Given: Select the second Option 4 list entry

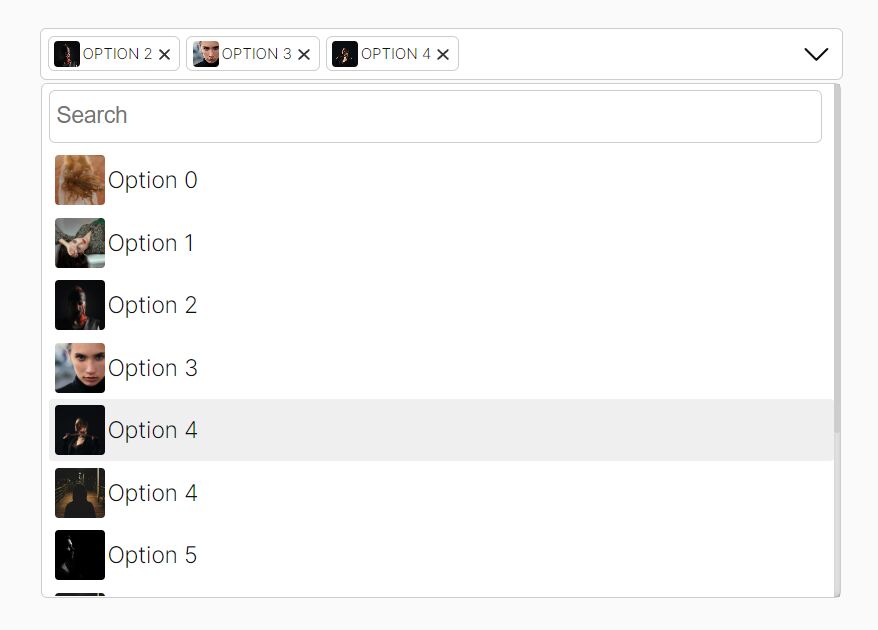Looking at the screenshot, I should pos(153,492).
